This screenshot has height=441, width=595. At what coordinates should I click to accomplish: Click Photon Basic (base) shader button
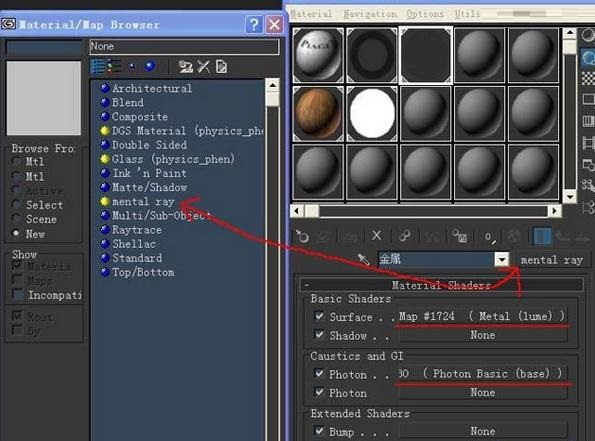(x=482, y=373)
